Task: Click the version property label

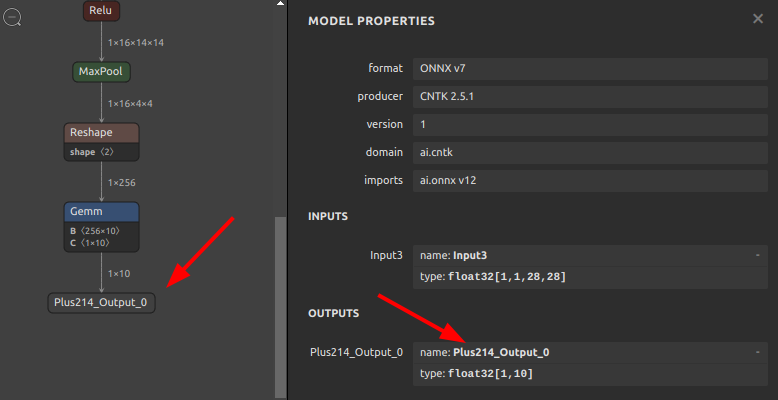Action: point(385,124)
